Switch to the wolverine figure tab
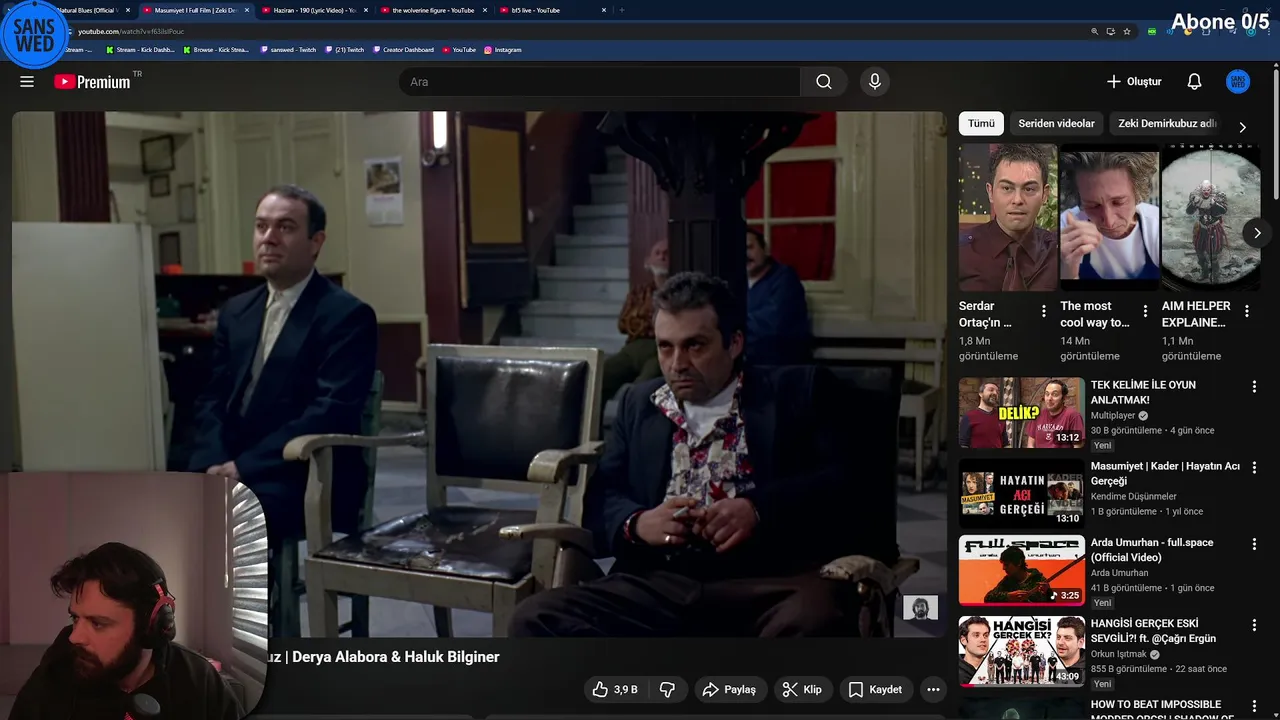The height and width of the screenshot is (720, 1280). click(433, 10)
